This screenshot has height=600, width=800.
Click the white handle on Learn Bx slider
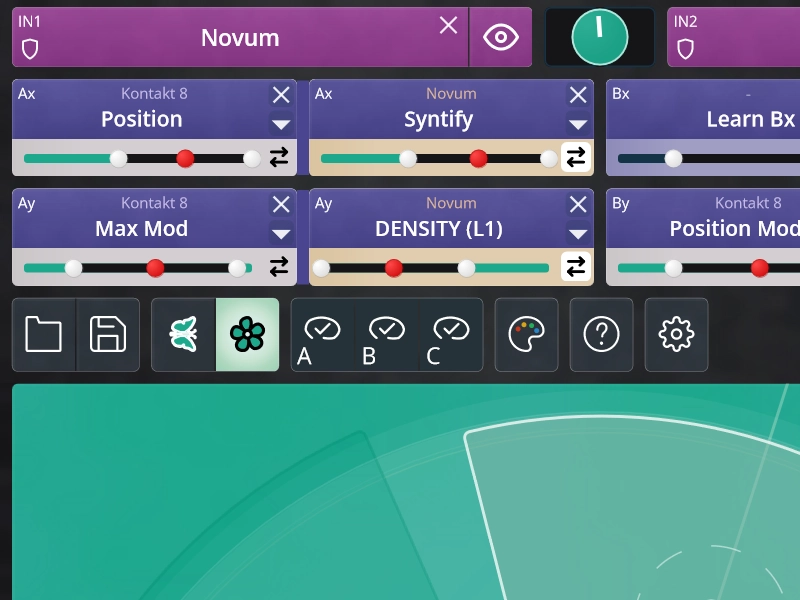[673, 158]
